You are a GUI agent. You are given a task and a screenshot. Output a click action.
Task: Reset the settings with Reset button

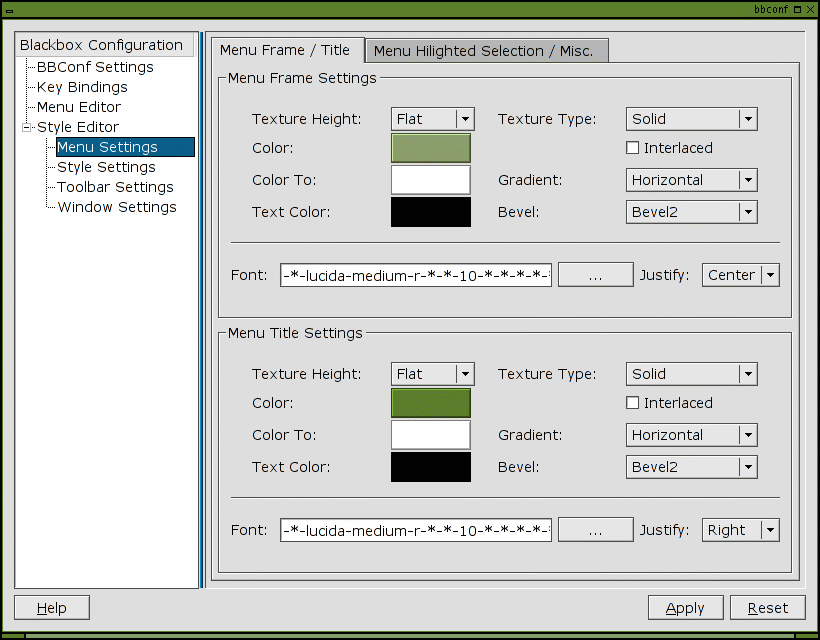click(x=768, y=608)
